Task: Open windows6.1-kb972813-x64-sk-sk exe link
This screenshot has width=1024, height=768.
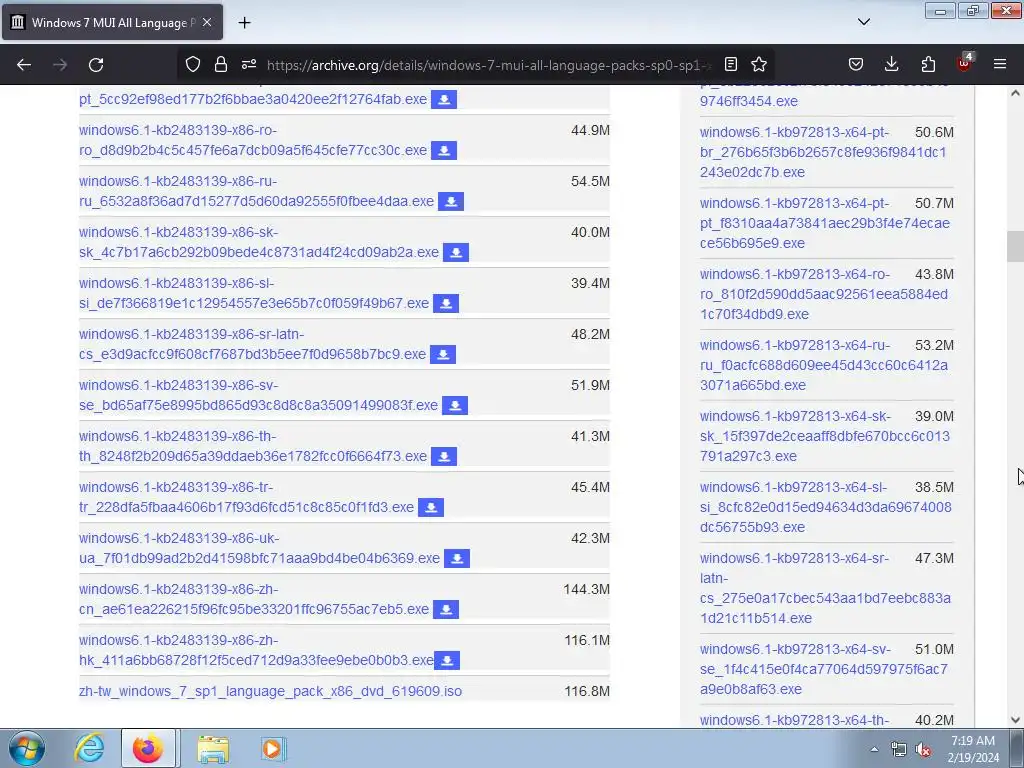Action: tap(824, 436)
